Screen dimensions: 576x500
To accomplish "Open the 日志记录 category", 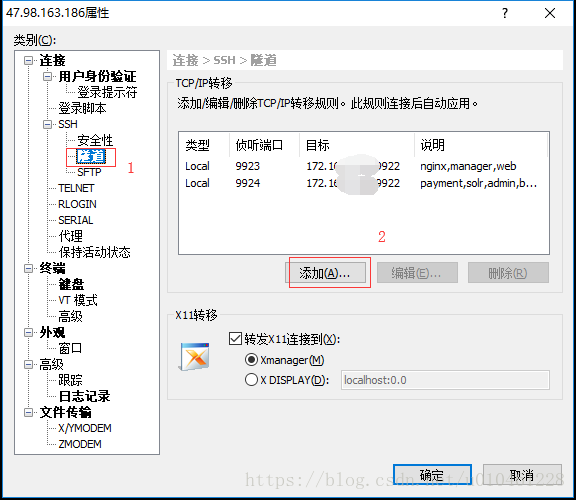I will [84, 396].
